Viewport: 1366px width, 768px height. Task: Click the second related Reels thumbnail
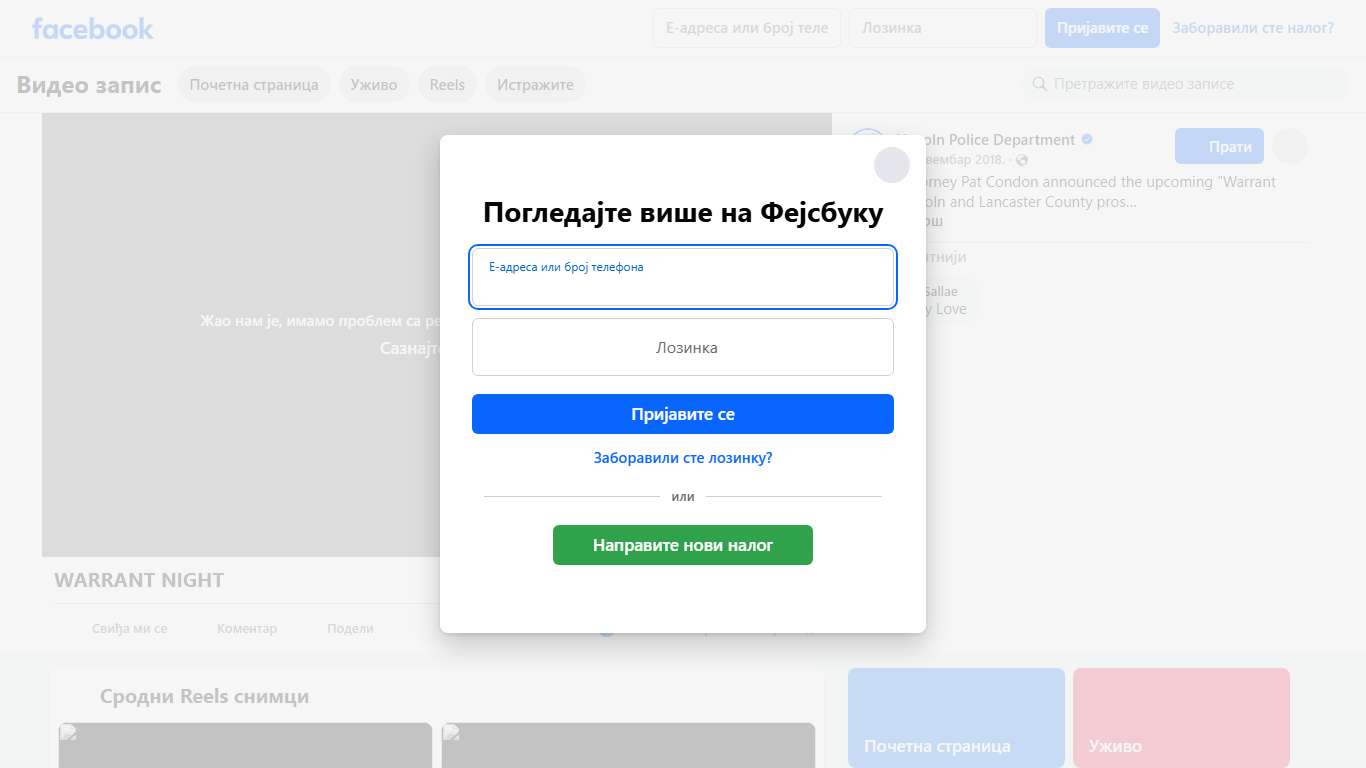pyautogui.click(x=628, y=745)
